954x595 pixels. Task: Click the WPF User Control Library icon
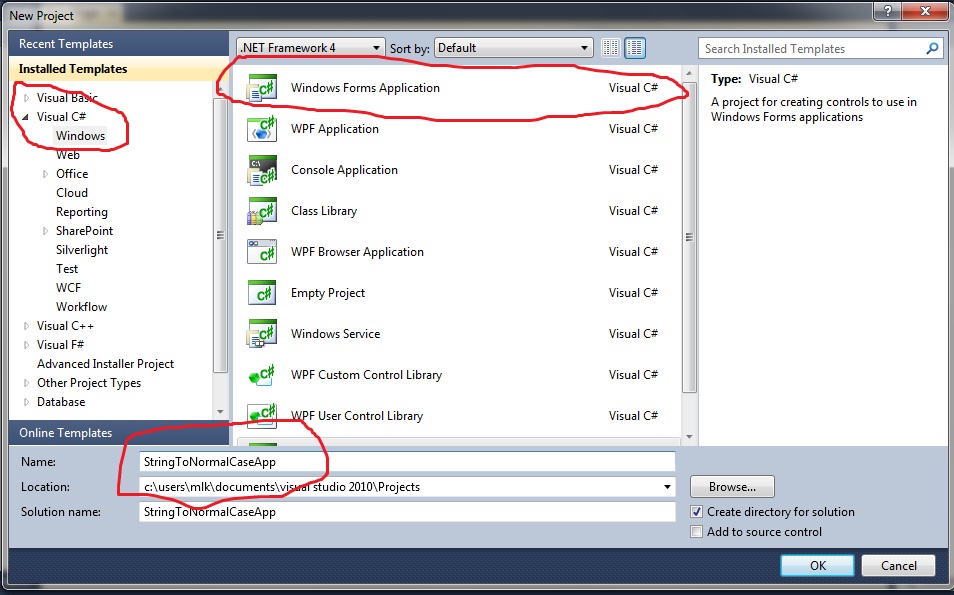[262, 416]
